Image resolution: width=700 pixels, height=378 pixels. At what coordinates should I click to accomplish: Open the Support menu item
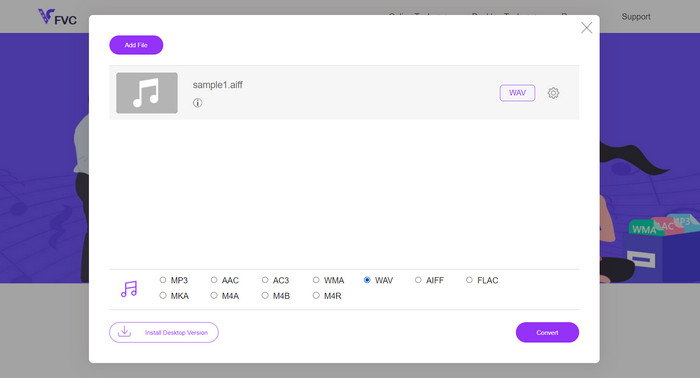[x=636, y=17]
